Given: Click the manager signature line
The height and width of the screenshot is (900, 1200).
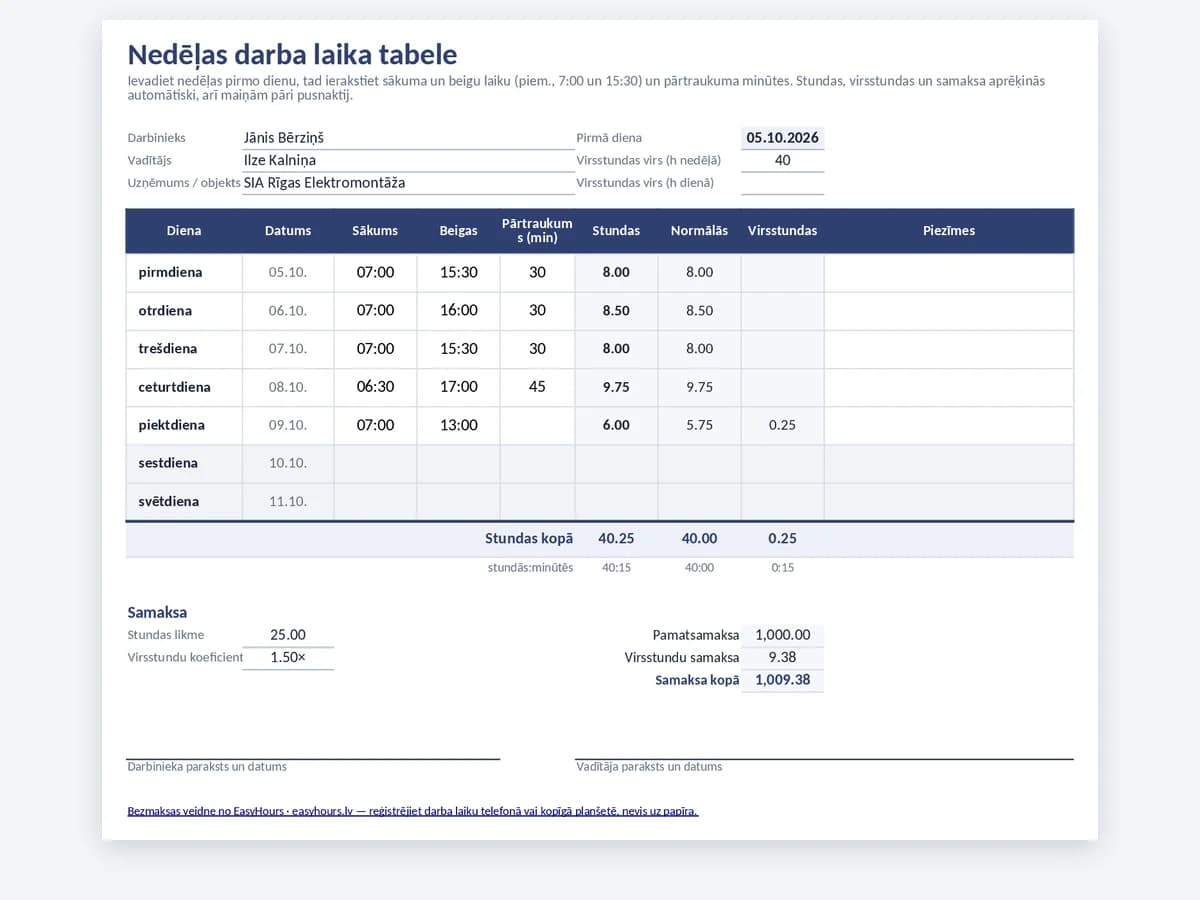Looking at the screenshot, I should pyautogui.click(x=824, y=759).
